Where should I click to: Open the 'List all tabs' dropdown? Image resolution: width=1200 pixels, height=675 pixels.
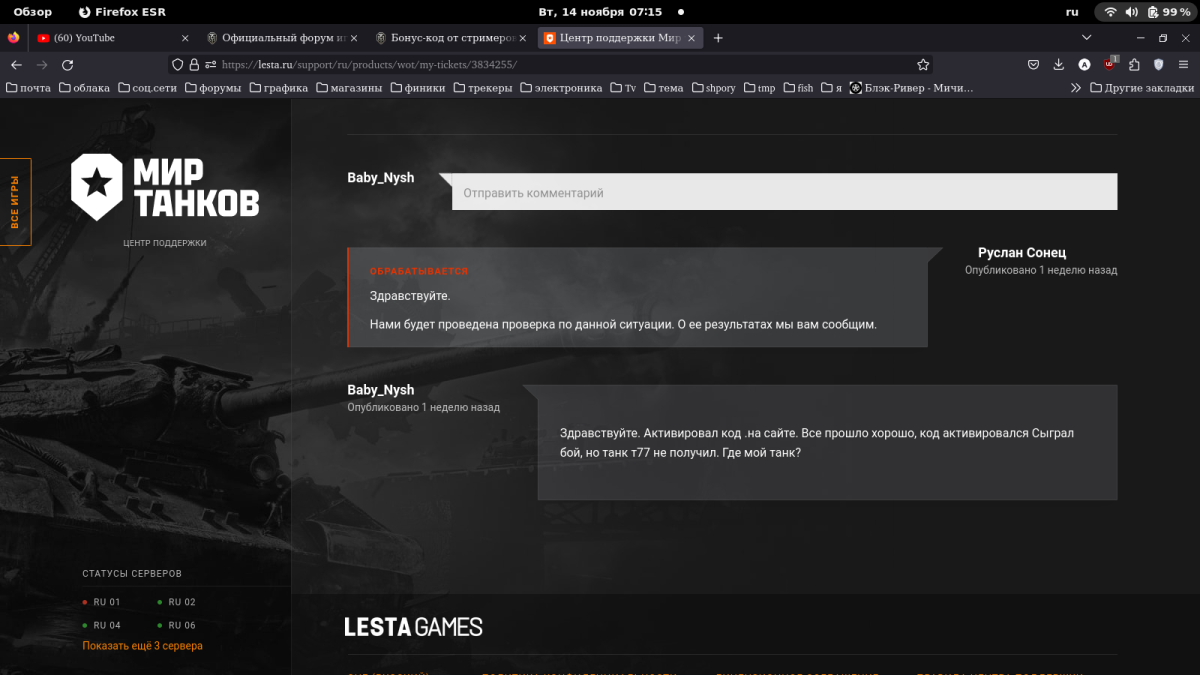tap(1087, 38)
